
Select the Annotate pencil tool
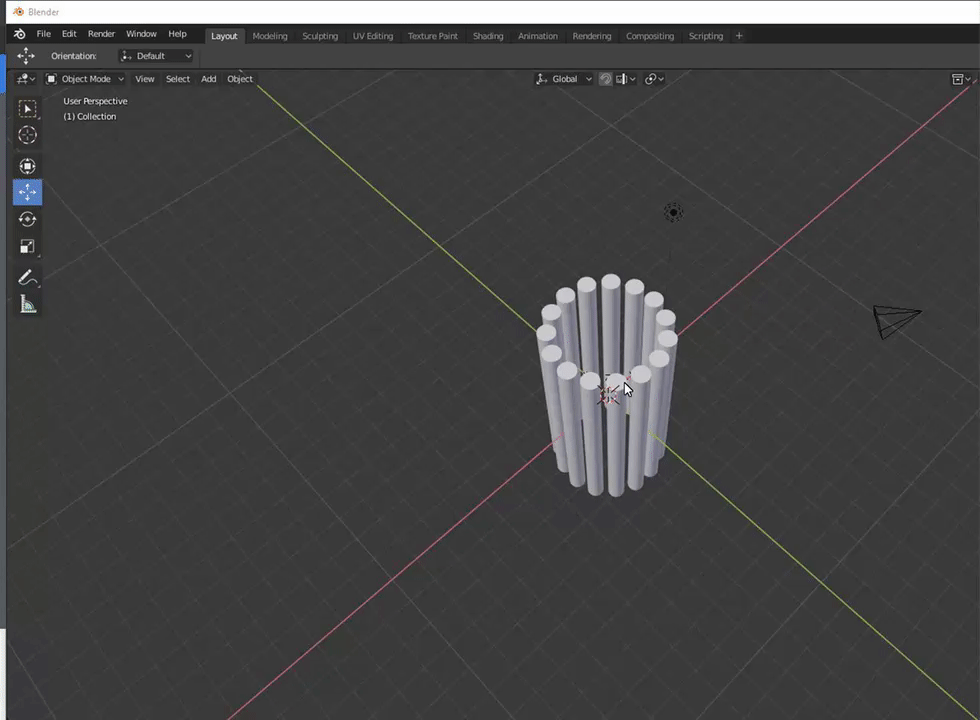tap(27, 278)
